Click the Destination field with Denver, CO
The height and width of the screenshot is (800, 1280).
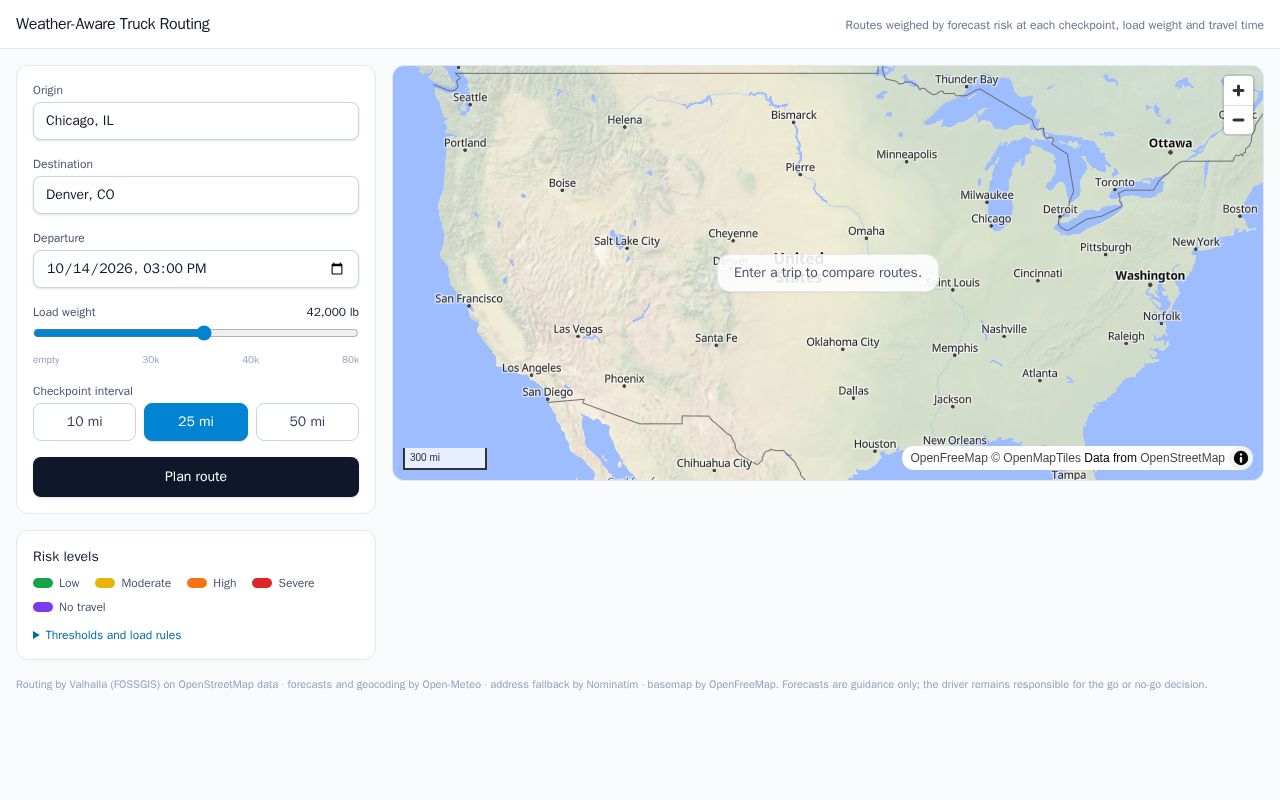196,195
